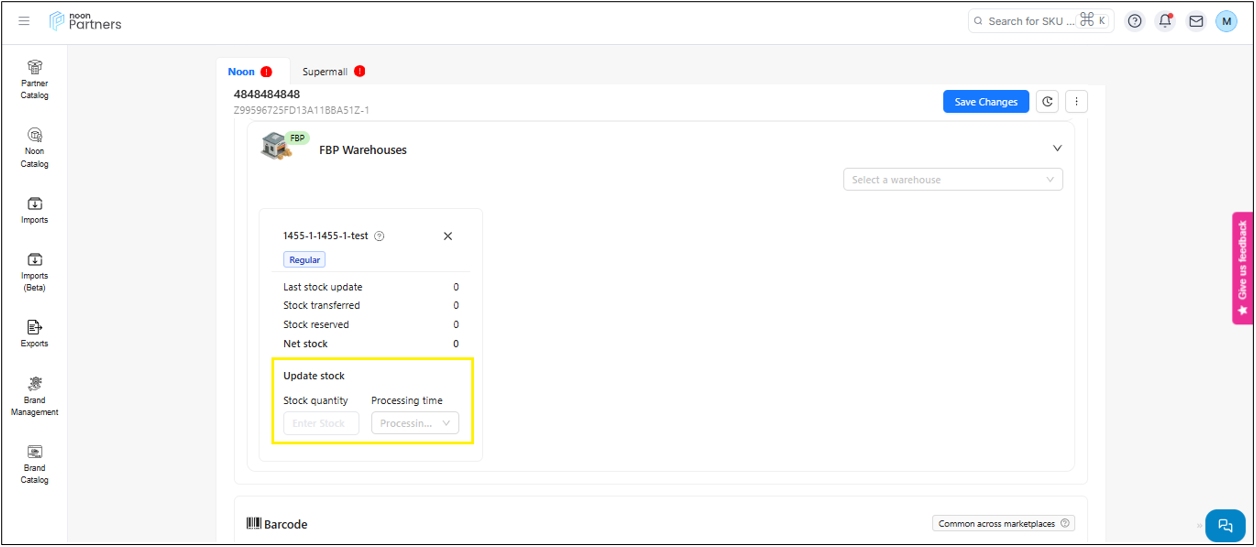Open the Give us feedback panel
The height and width of the screenshot is (547, 1256).
pyautogui.click(x=1242, y=267)
